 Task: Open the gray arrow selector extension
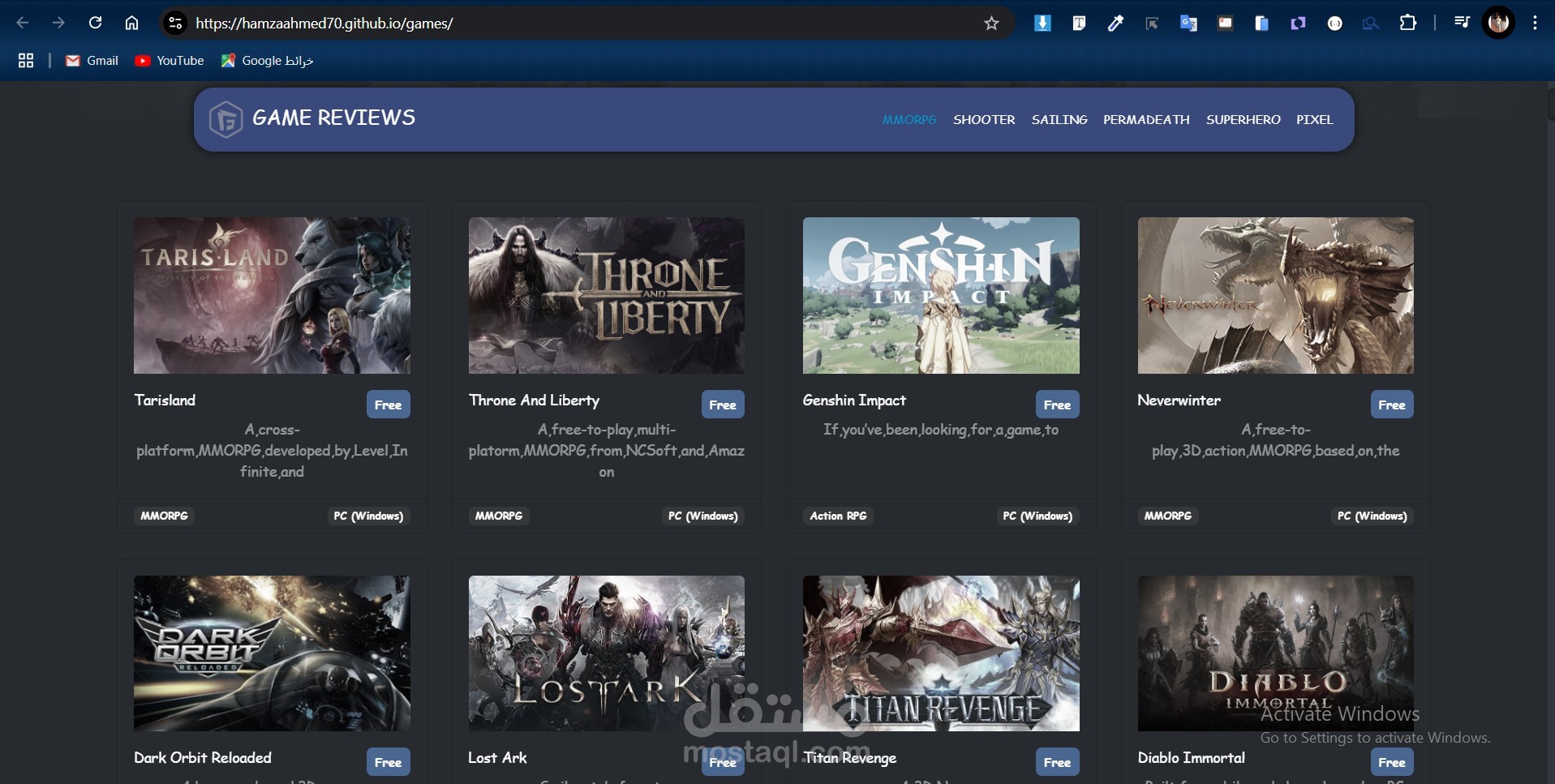(1152, 24)
